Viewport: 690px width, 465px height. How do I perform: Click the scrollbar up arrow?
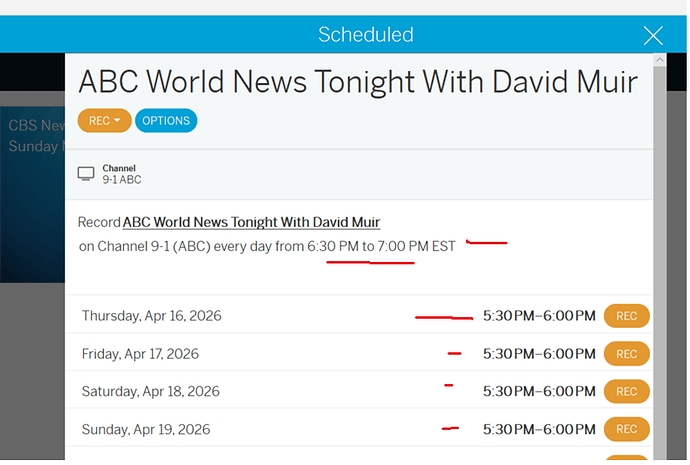pos(659,59)
